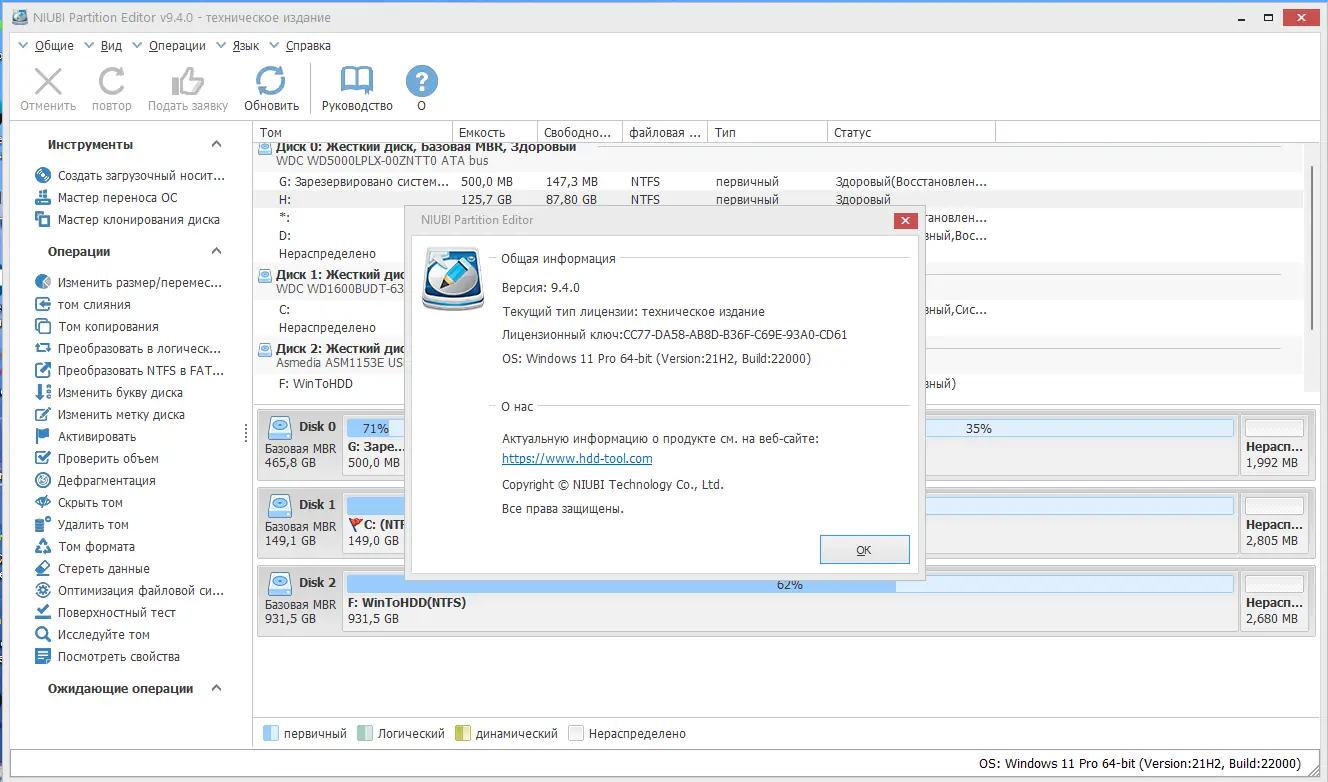Click OK button in About dialog
The height and width of the screenshot is (782, 1328).
864,550
